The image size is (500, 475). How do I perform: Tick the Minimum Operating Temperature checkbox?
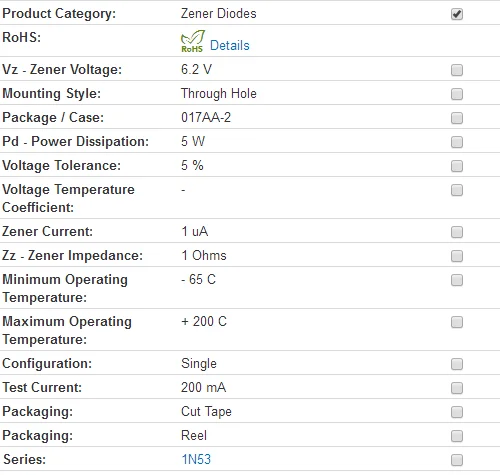tap(457, 280)
